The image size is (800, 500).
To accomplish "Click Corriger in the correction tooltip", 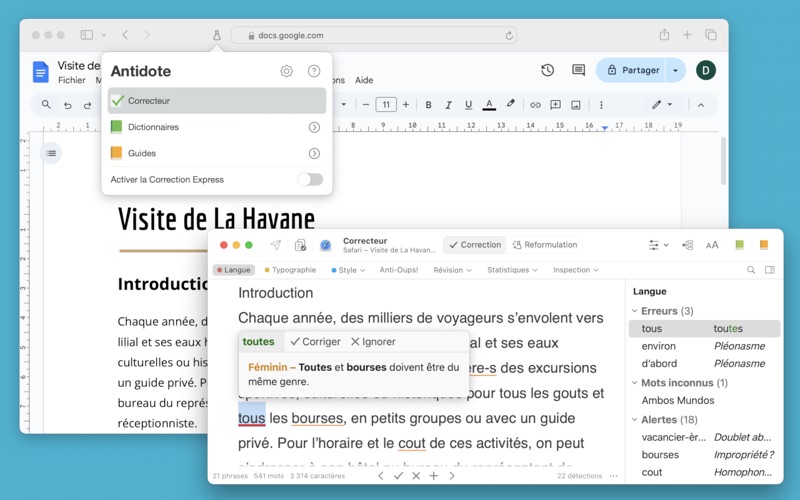I will click(x=315, y=342).
